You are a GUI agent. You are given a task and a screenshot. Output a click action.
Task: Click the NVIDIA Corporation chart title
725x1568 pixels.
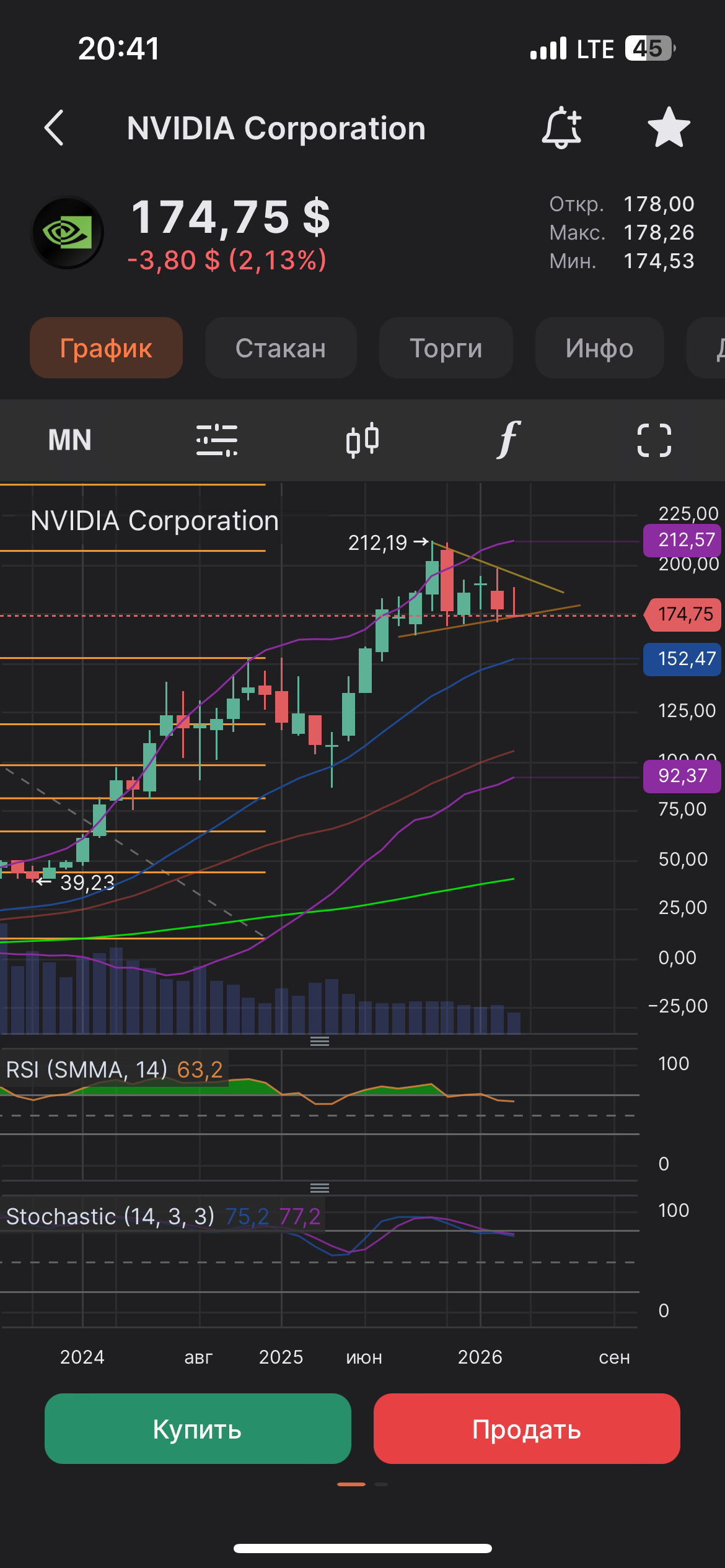pos(154,520)
